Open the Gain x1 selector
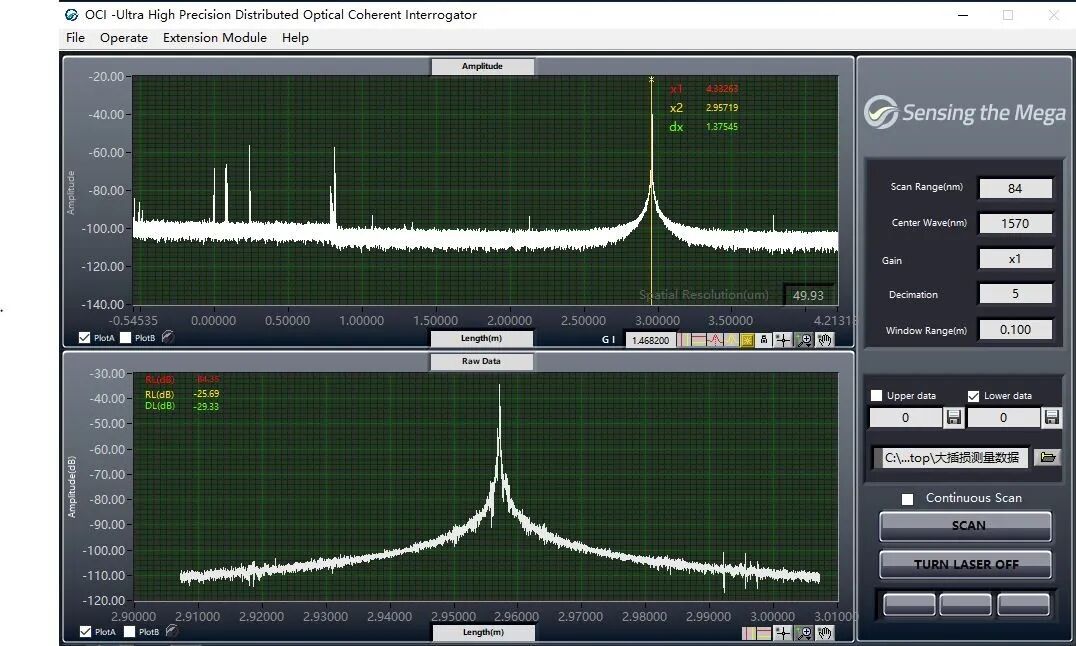Screen dimensions: 1076x646 (x=1015, y=259)
